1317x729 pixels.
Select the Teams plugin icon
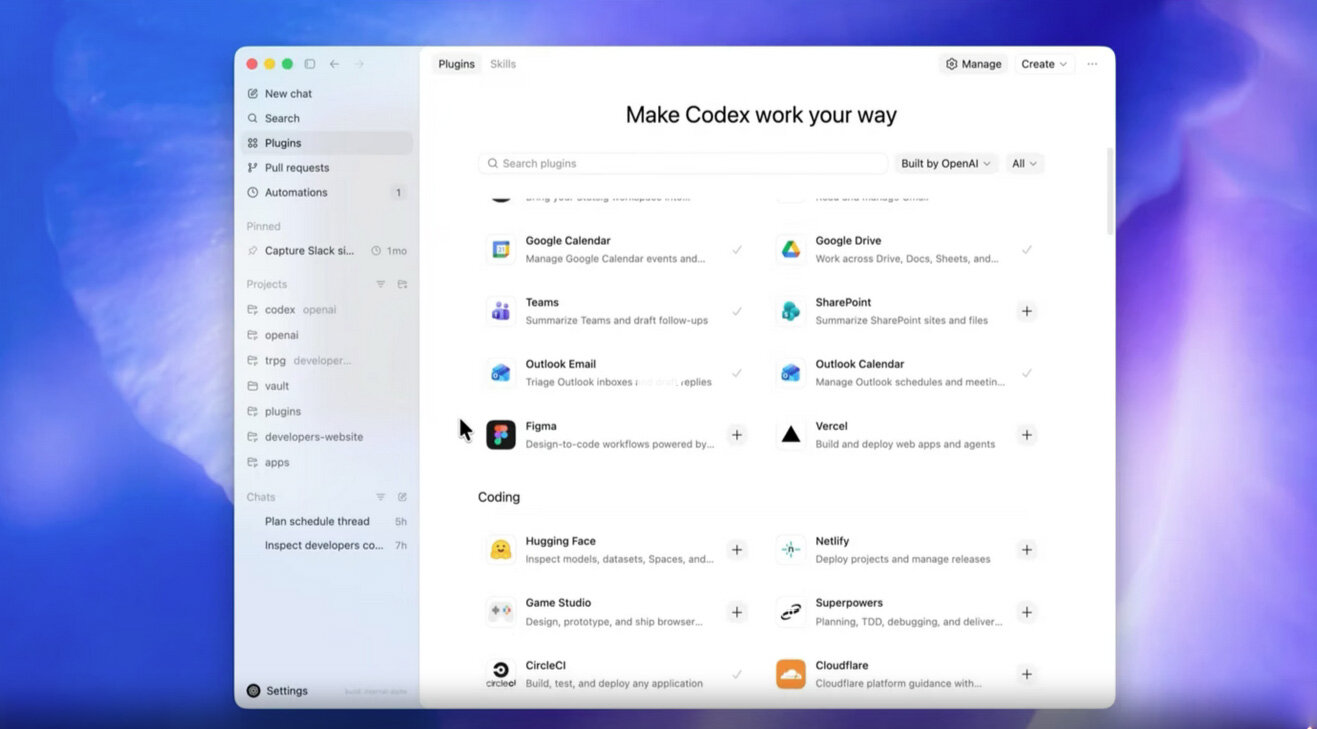pyautogui.click(x=501, y=311)
